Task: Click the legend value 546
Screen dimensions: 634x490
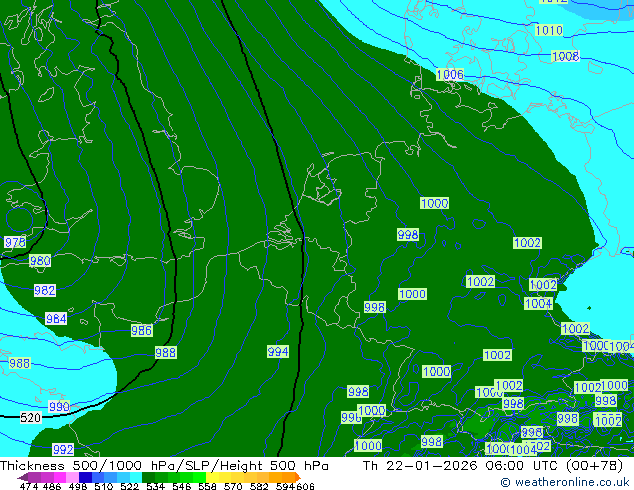Action: (x=182, y=486)
